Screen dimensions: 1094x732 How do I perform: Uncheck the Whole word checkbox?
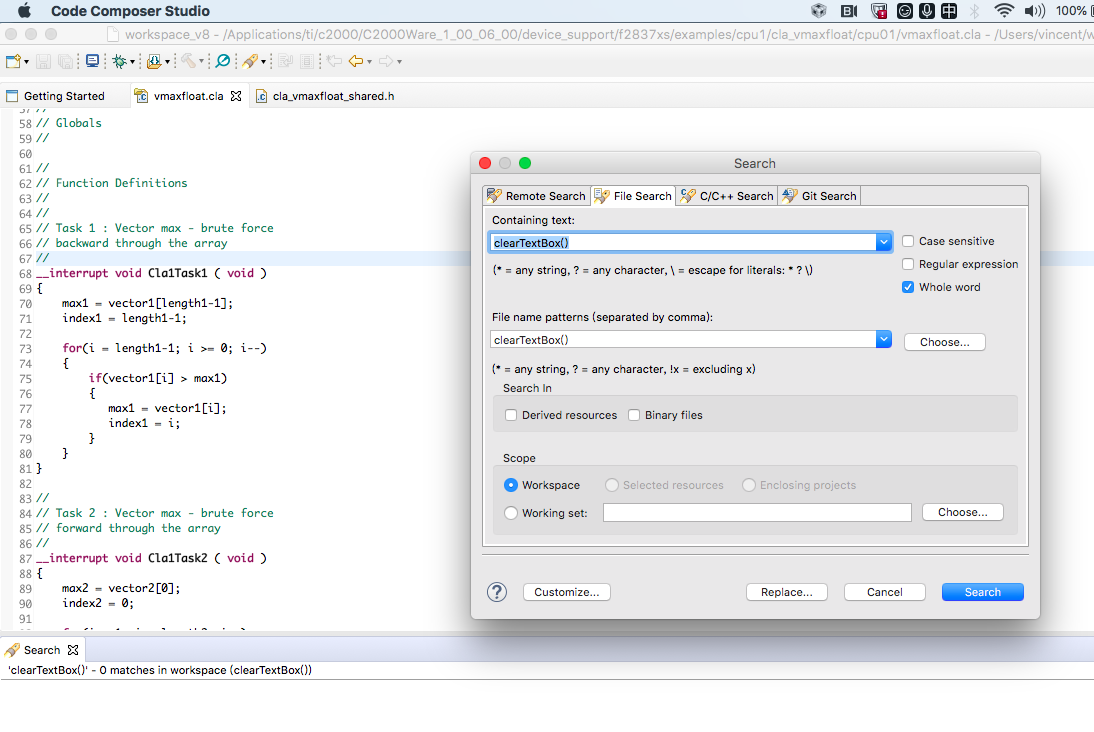[908, 287]
